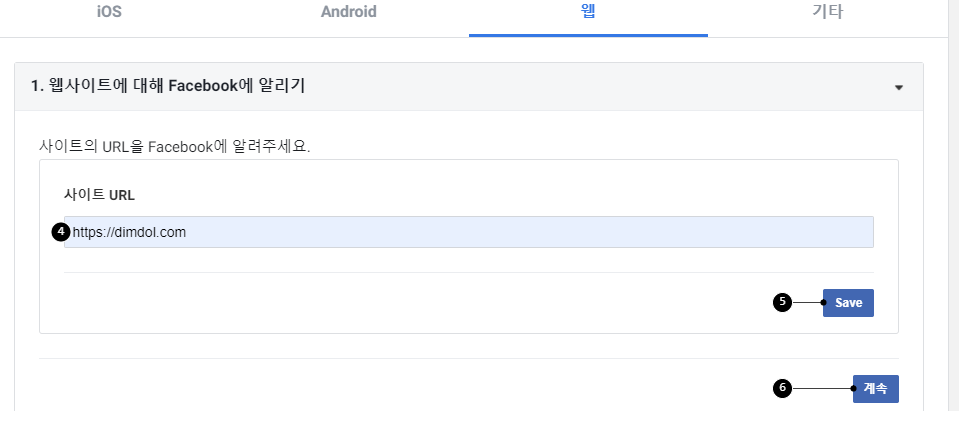Switch to the Android platform tab

point(348,12)
